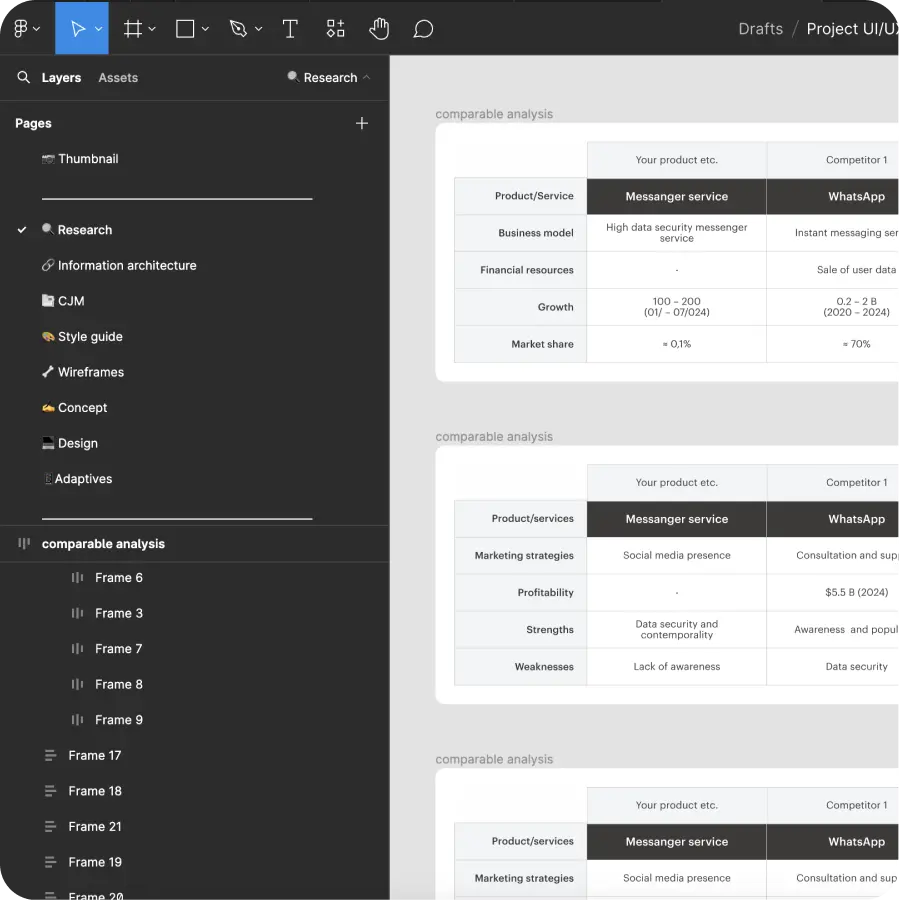Switch to the Layers tab
Screen dimensions: 900x900
[x=61, y=77]
